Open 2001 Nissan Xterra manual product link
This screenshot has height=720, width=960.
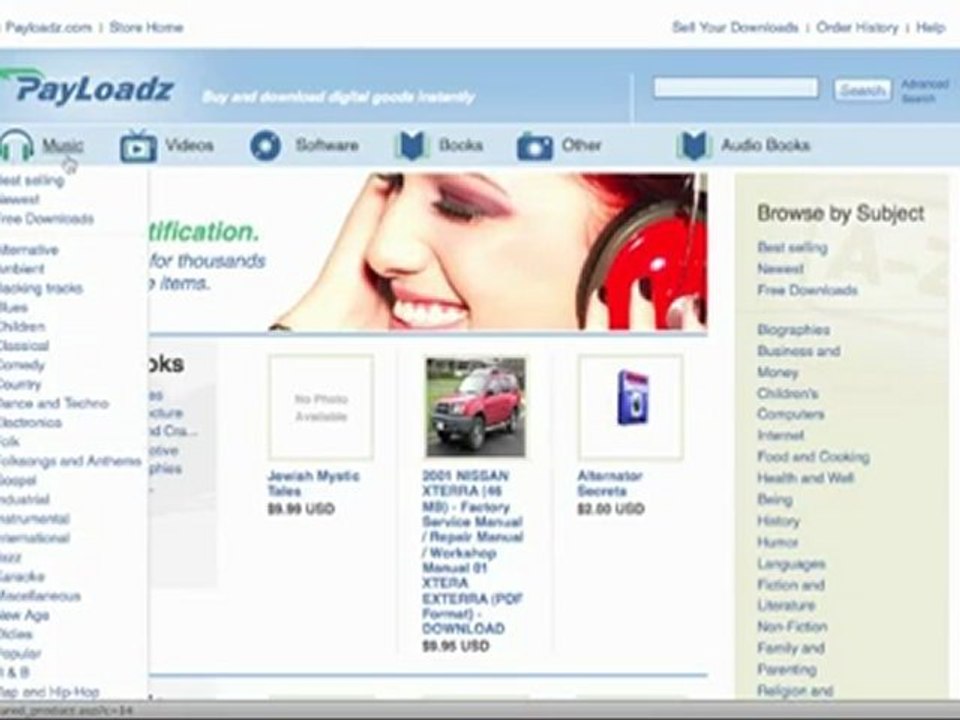coord(473,552)
